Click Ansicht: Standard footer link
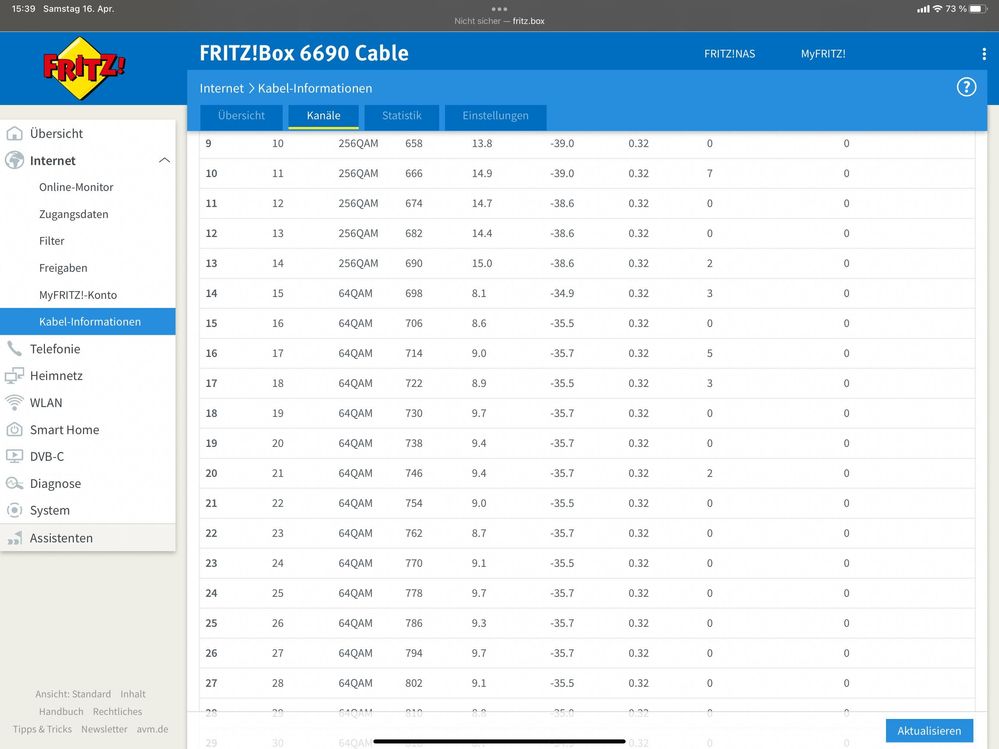This screenshot has height=749, width=999. pyautogui.click(x=73, y=694)
